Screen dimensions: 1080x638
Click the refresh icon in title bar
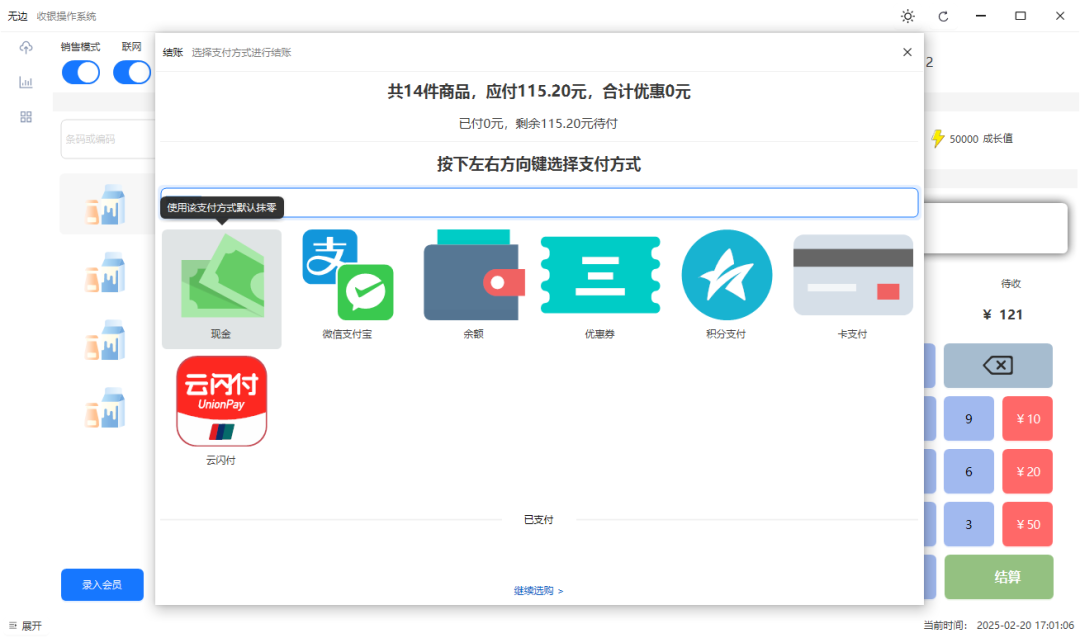pos(944,17)
